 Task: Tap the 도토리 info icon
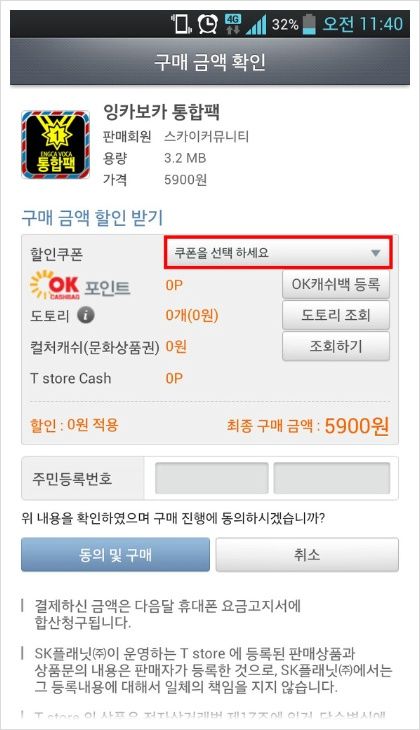point(86,315)
